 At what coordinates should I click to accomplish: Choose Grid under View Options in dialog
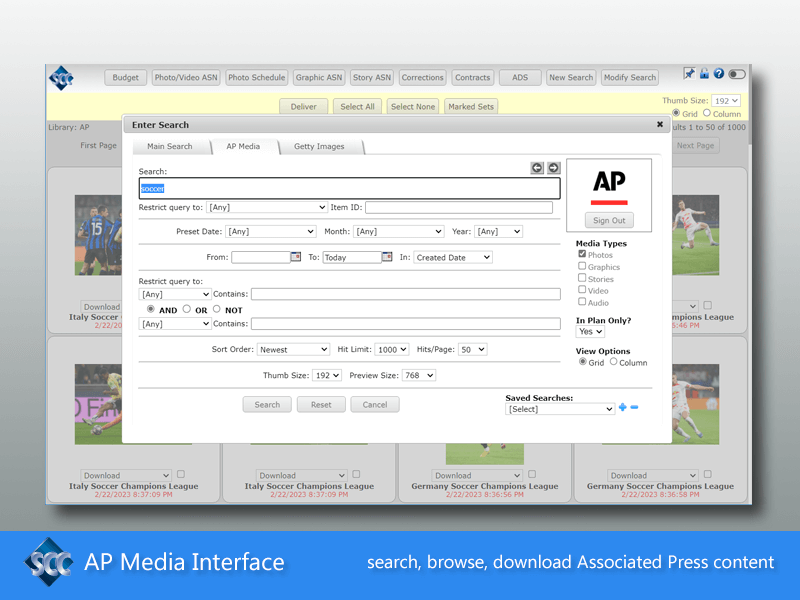click(x=582, y=362)
